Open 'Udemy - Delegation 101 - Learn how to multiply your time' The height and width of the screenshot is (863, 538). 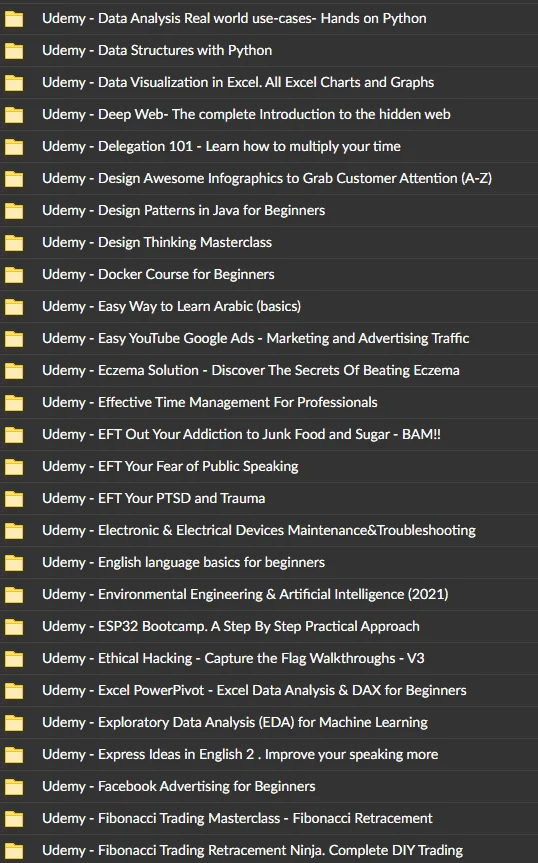[x=221, y=146]
